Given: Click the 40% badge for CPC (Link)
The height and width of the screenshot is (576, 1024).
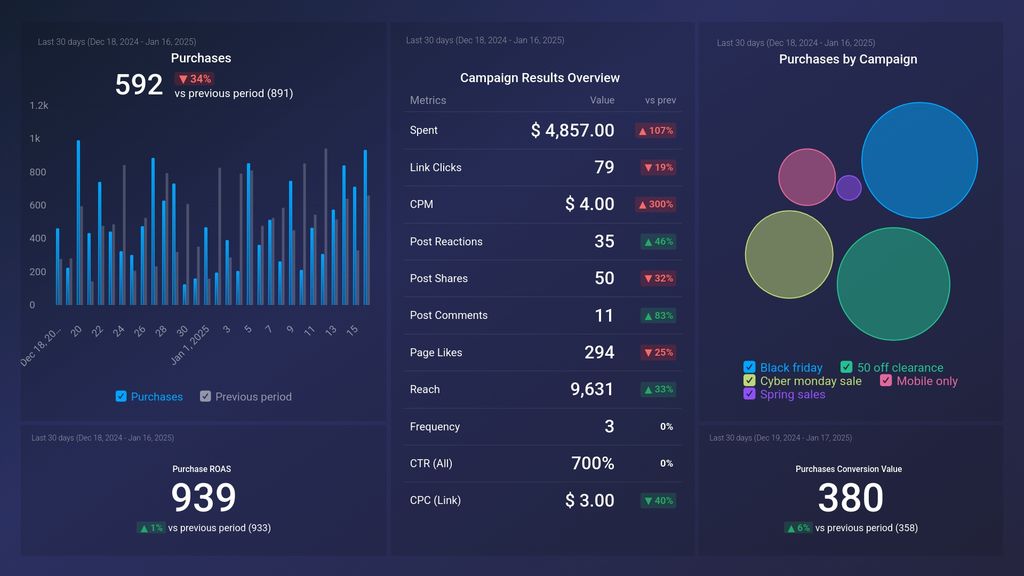Looking at the screenshot, I should (658, 501).
